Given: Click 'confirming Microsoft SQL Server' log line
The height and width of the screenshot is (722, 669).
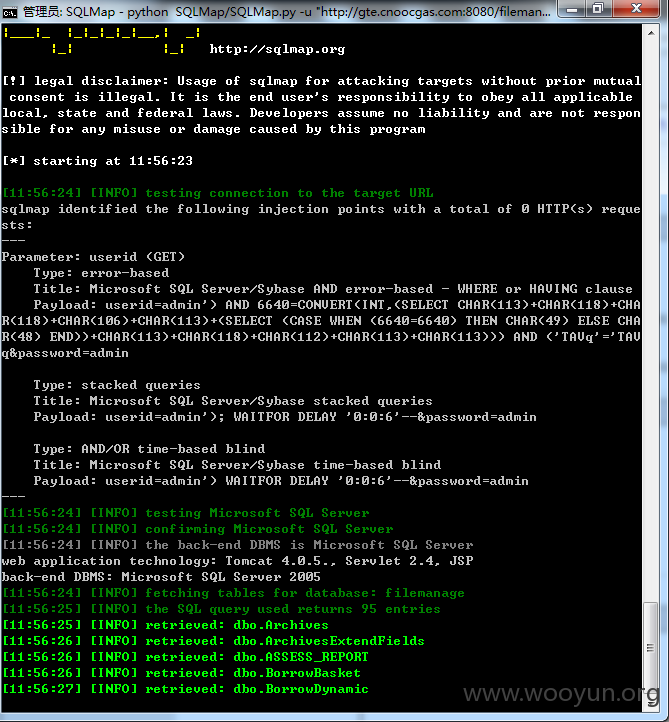Looking at the screenshot, I should [198, 529].
